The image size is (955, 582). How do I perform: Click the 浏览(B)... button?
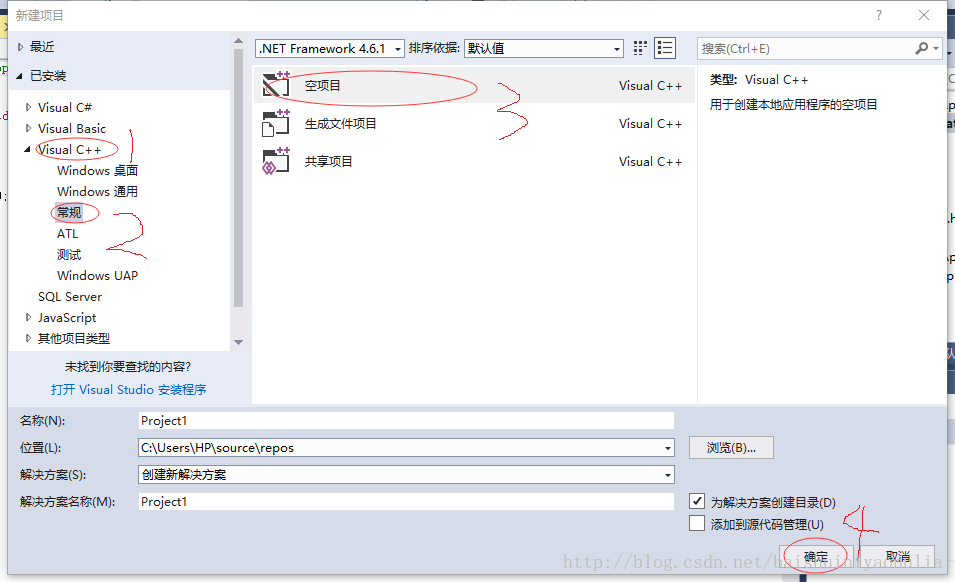point(731,447)
